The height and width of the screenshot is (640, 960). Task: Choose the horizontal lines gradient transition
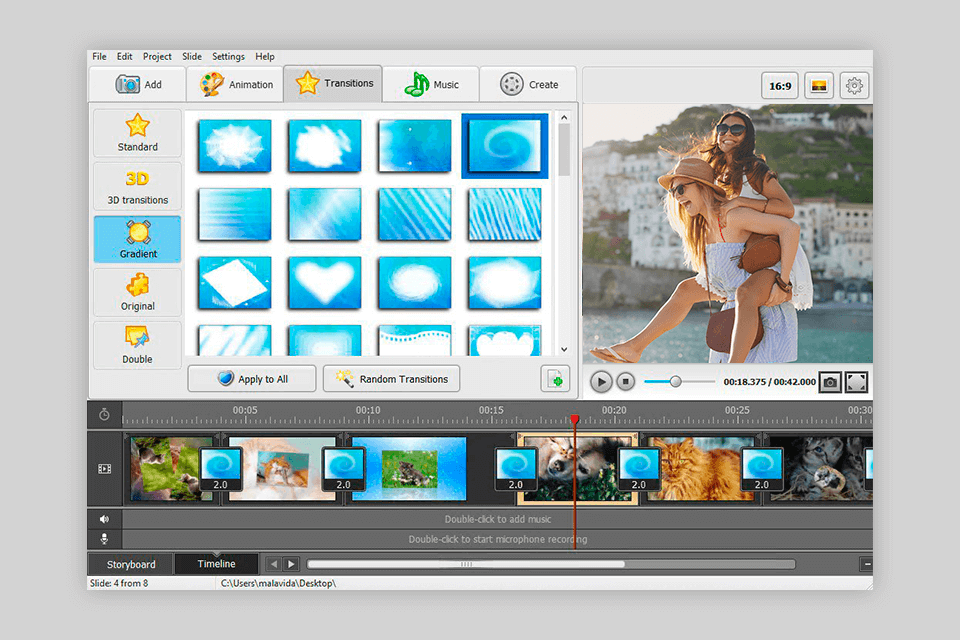coord(234,214)
